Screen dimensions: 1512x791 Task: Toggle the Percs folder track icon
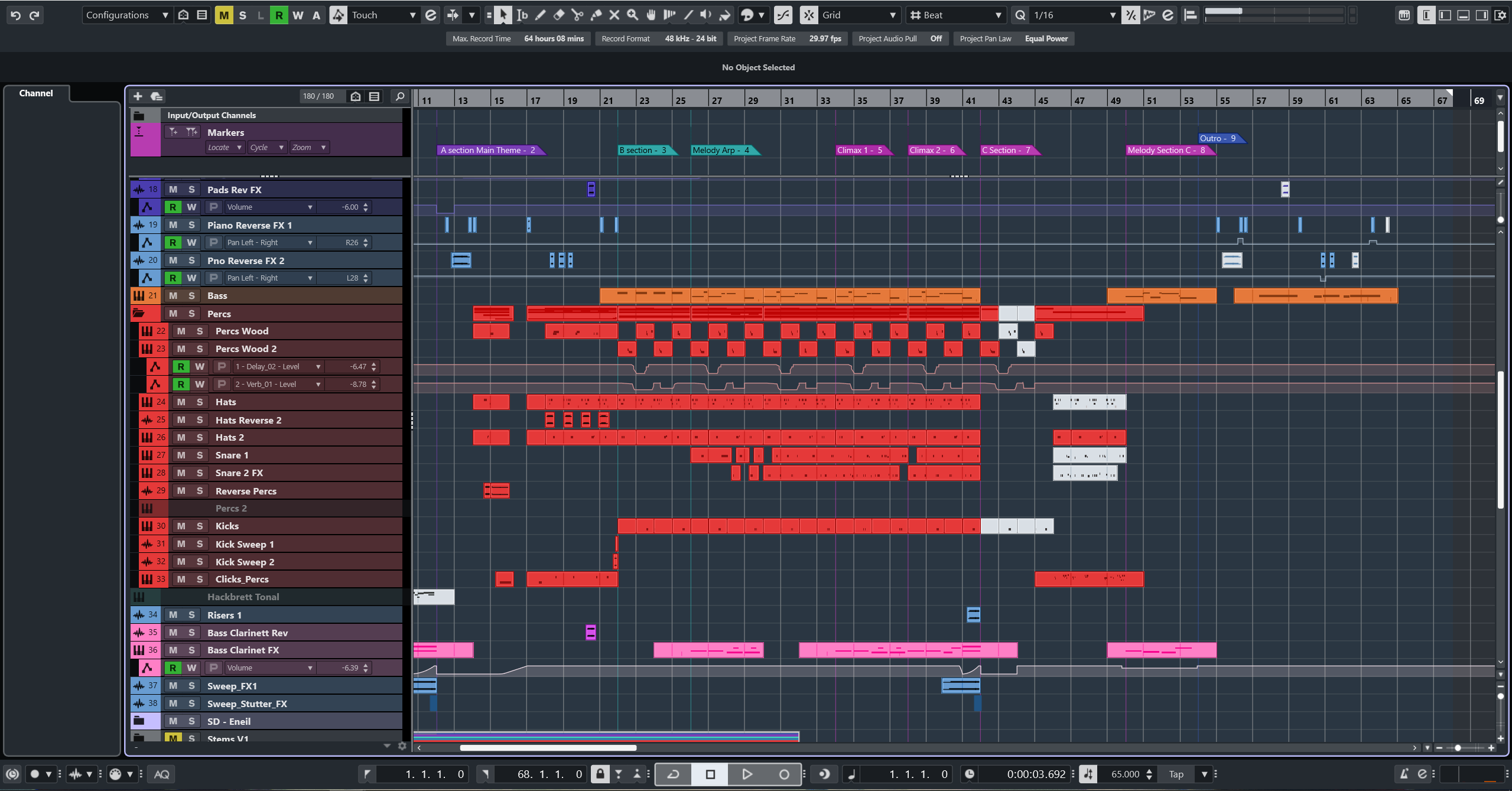(x=139, y=313)
